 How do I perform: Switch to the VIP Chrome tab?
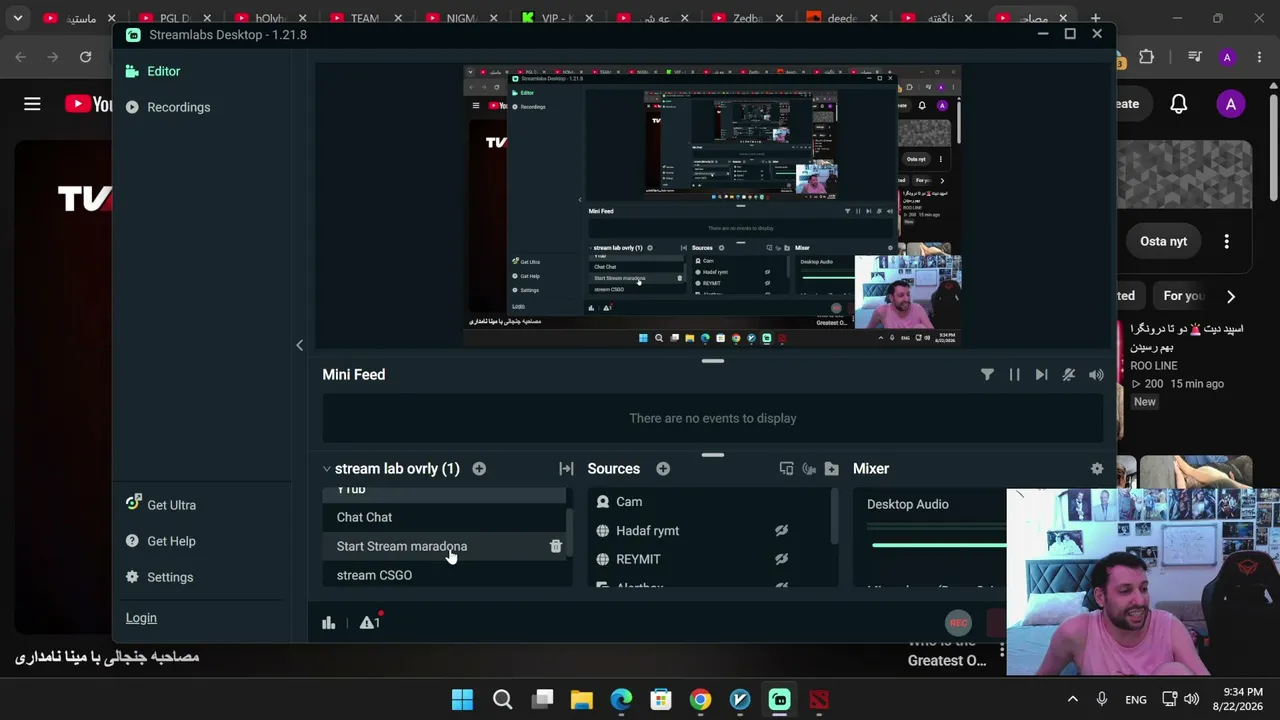point(557,18)
